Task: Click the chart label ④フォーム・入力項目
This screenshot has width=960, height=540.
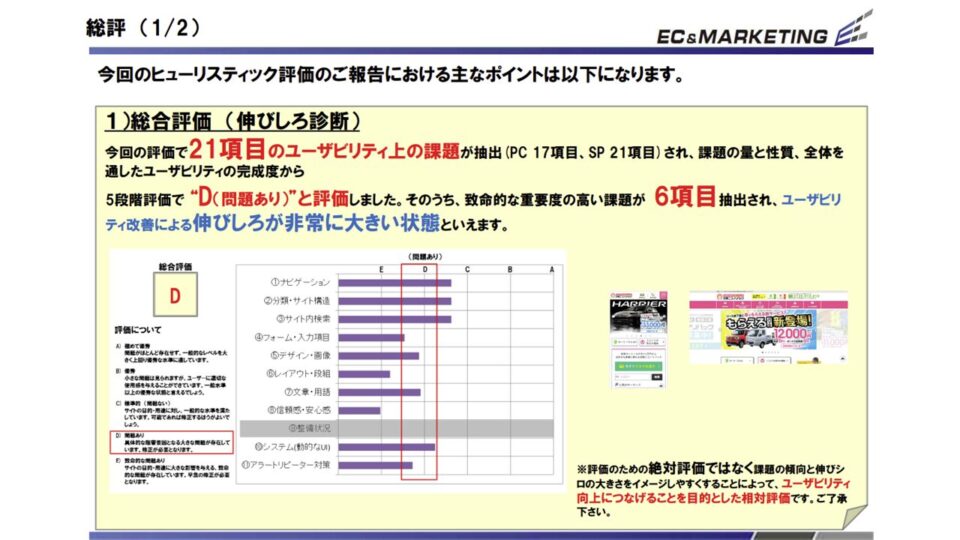Action: [292, 337]
